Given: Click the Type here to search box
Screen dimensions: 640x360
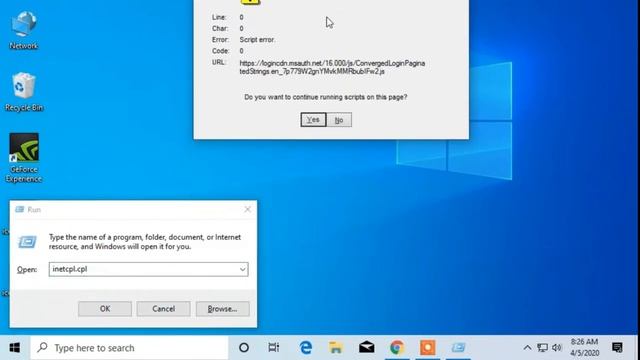Looking at the screenshot, I should pos(129,348).
